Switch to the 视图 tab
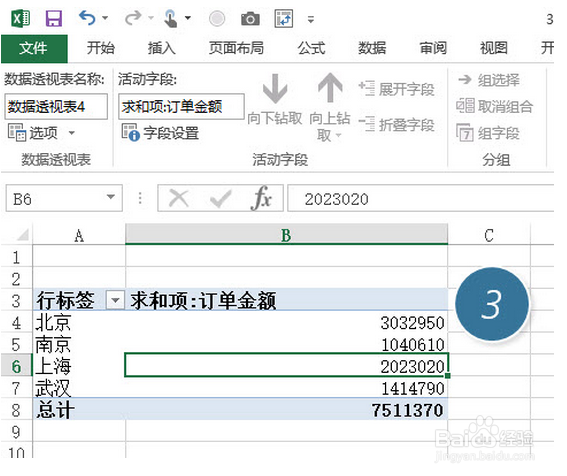This screenshot has width=567, height=476. tap(494, 48)
